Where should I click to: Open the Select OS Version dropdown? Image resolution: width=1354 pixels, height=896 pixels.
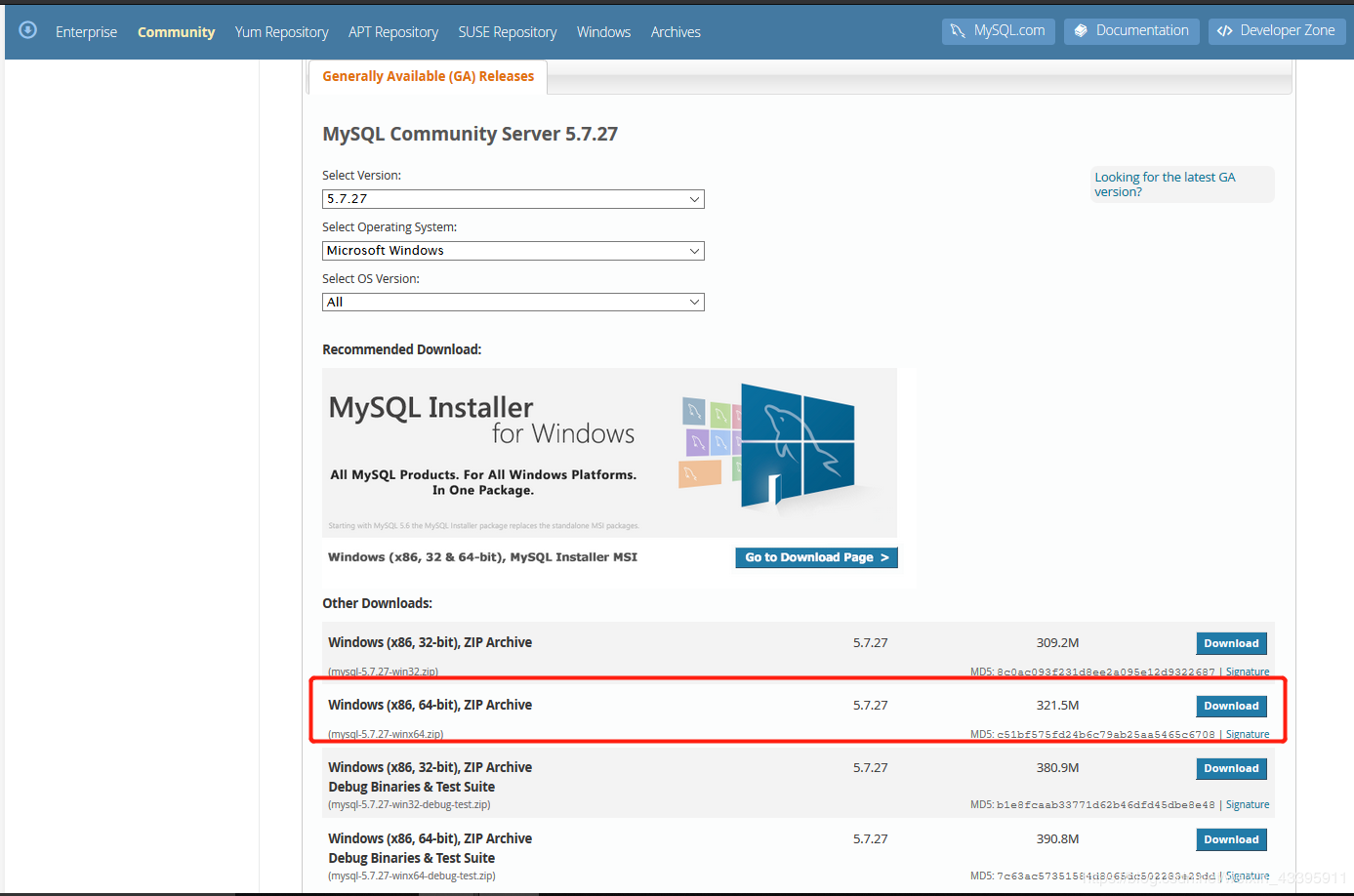pos(513,302)
